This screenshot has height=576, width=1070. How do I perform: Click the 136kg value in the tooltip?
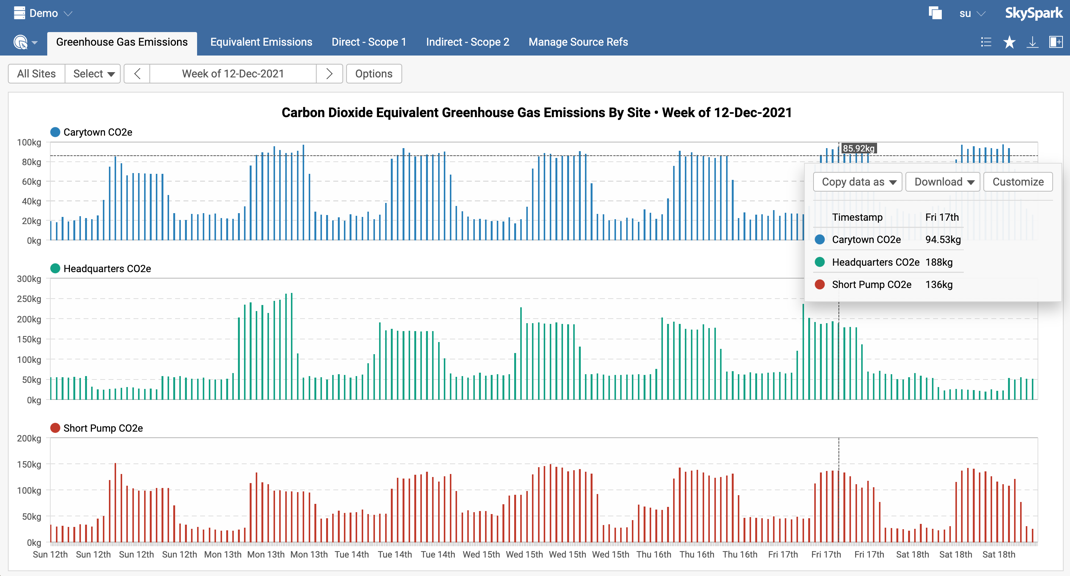pos(939,285)
